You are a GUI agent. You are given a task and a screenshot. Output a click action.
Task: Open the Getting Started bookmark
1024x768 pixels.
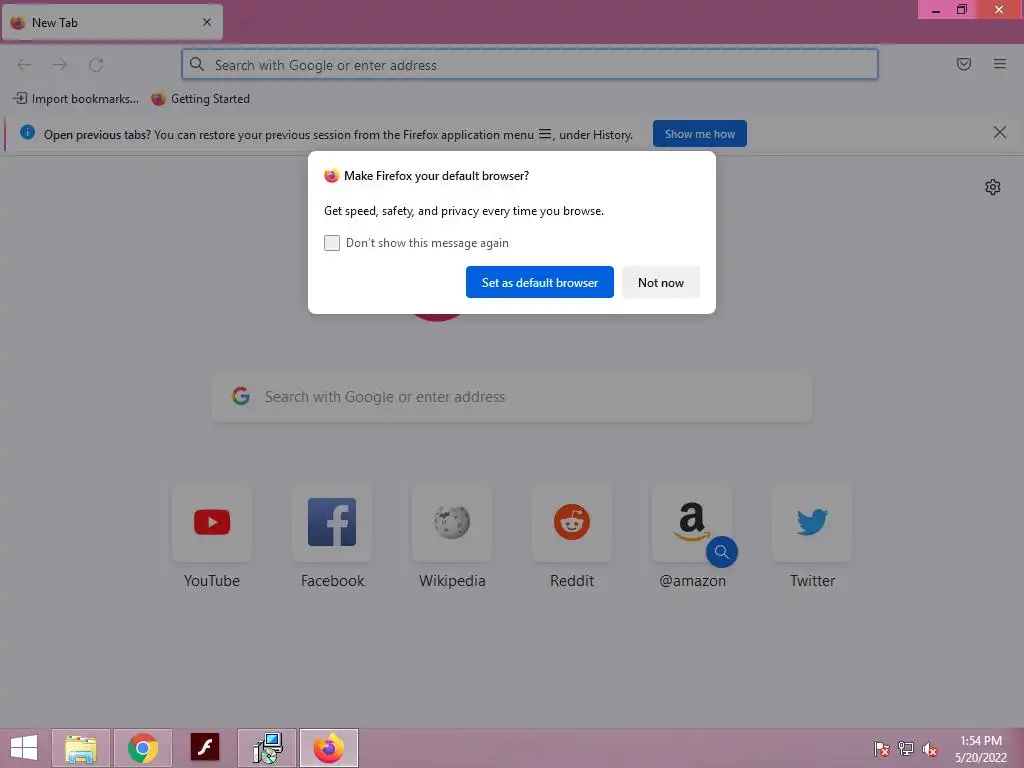(200, 99)
